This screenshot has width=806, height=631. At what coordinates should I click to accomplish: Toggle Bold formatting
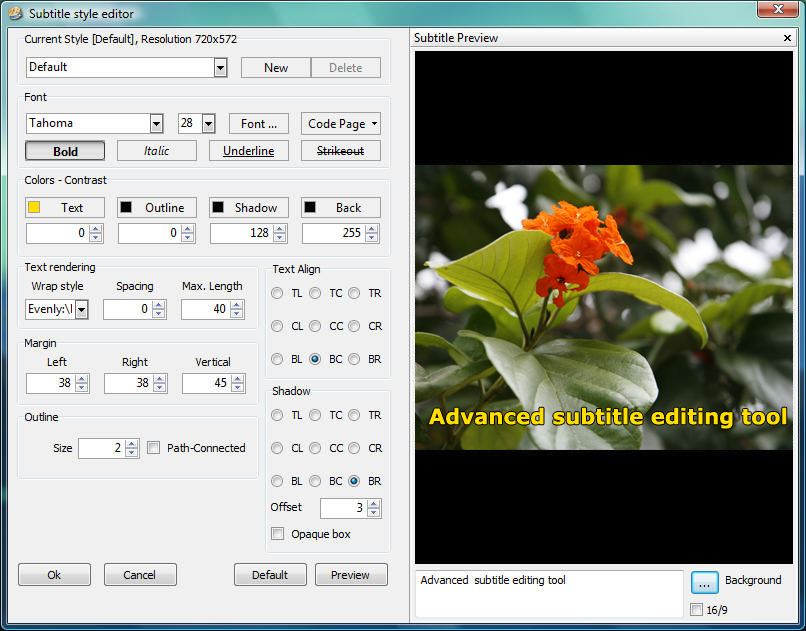coord(65,151)
